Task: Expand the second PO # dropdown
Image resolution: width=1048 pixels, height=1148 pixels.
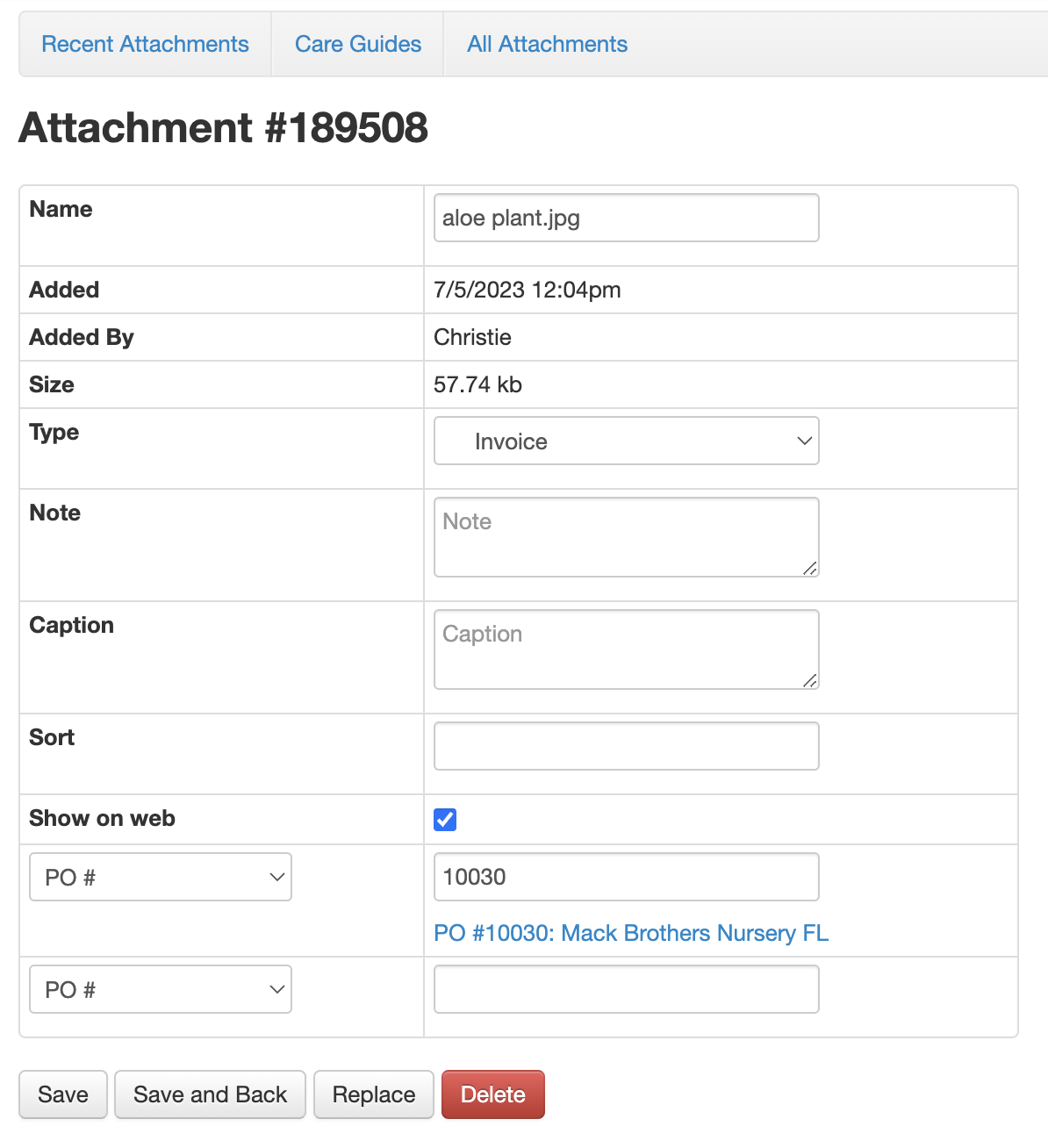Action: coord(161,989)
